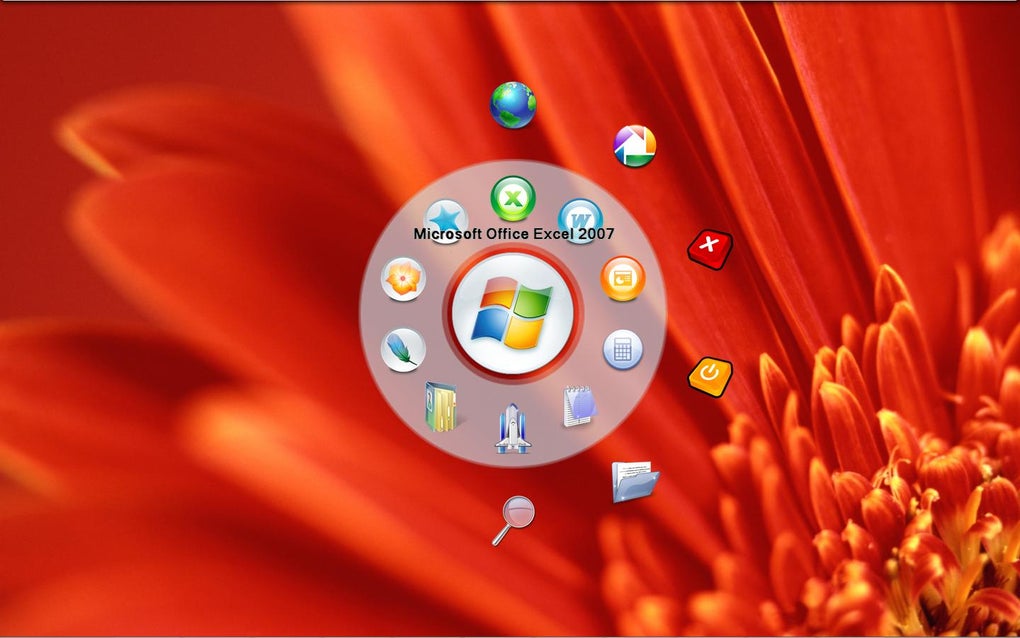Open the file binders archive icon
Screen dimensions: 1020x638
(x=442, y=407)
